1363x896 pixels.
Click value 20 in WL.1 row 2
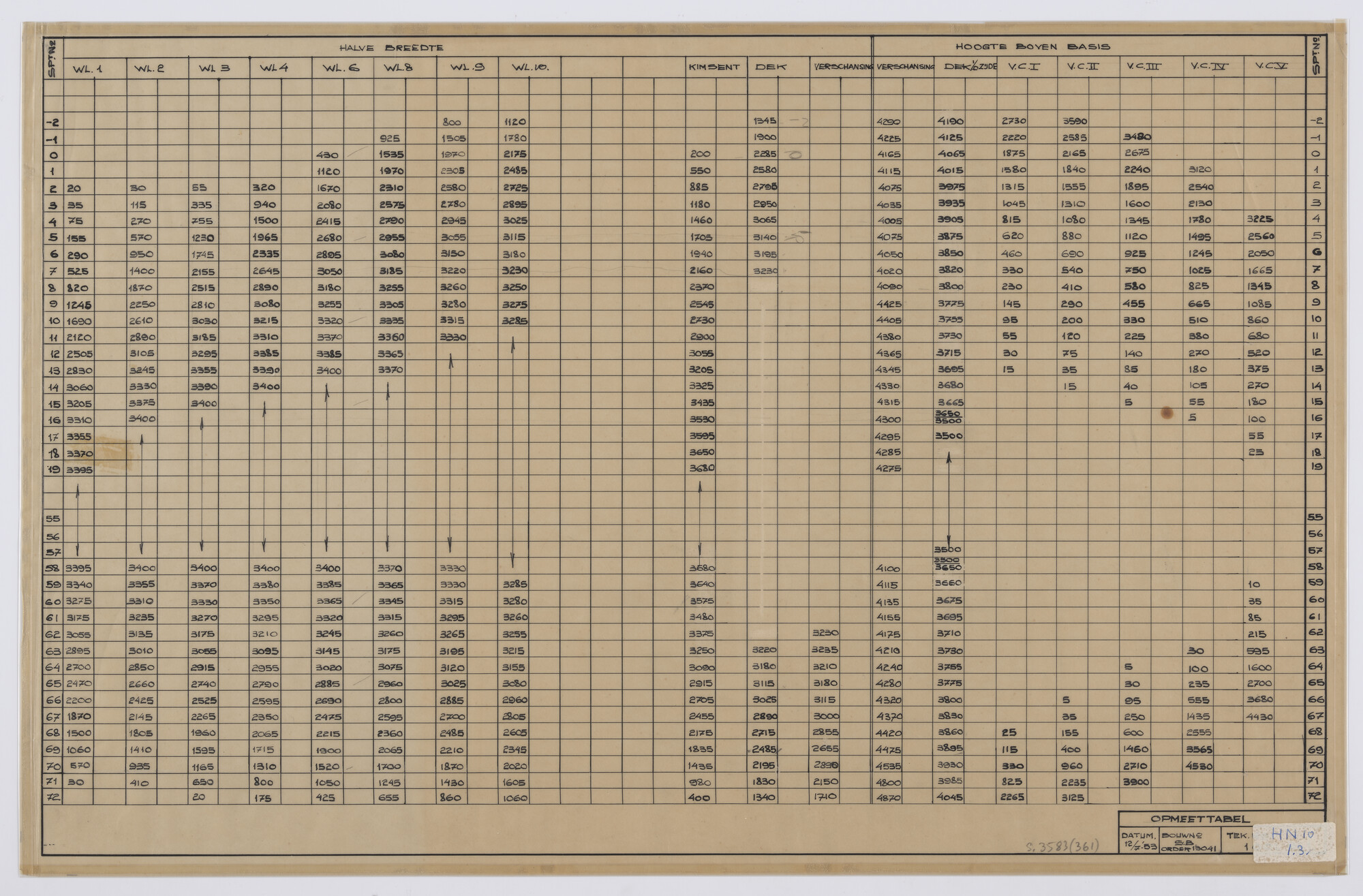click(x=74, y=189)
